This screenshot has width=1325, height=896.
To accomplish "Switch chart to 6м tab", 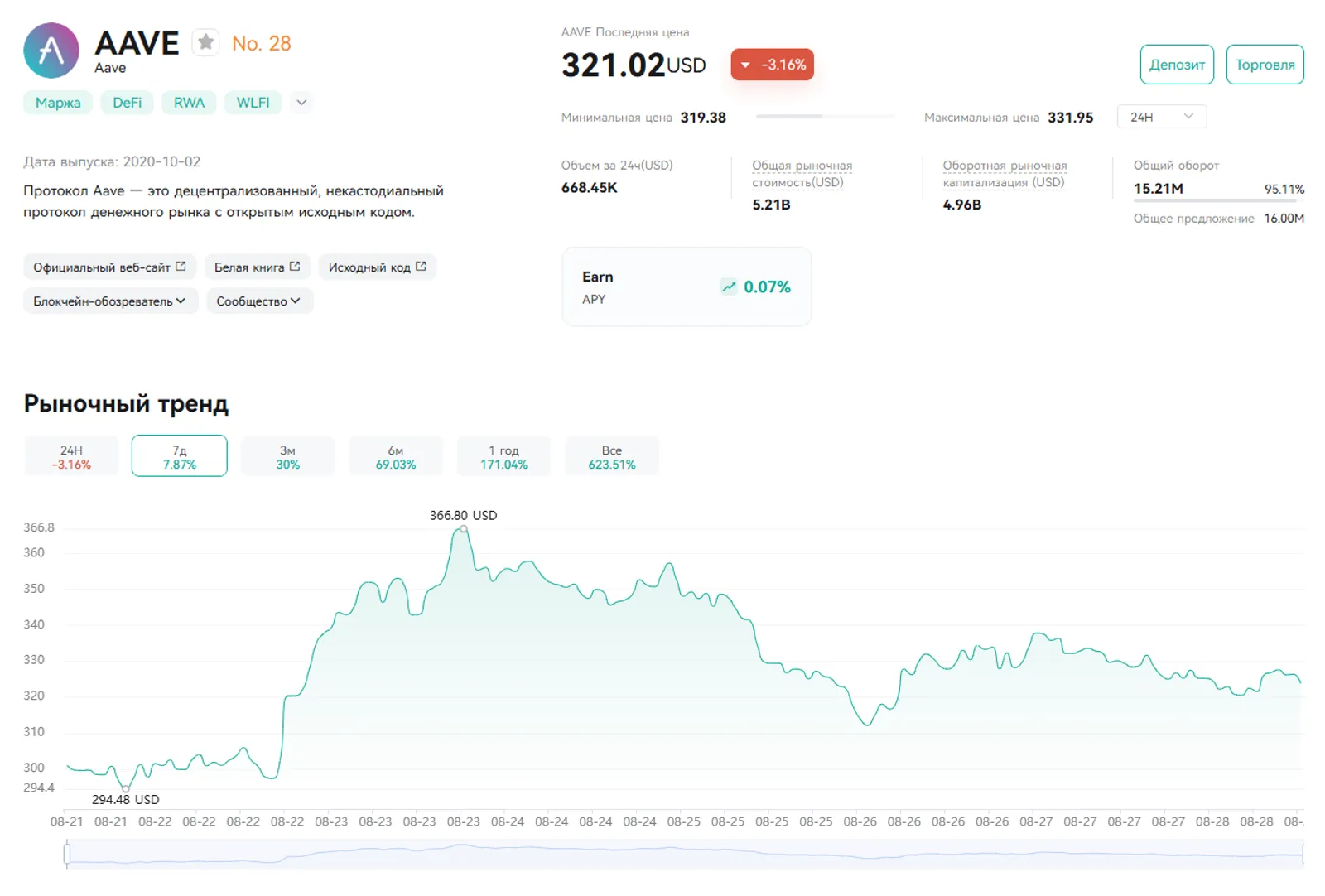I will tap(396, 456).
